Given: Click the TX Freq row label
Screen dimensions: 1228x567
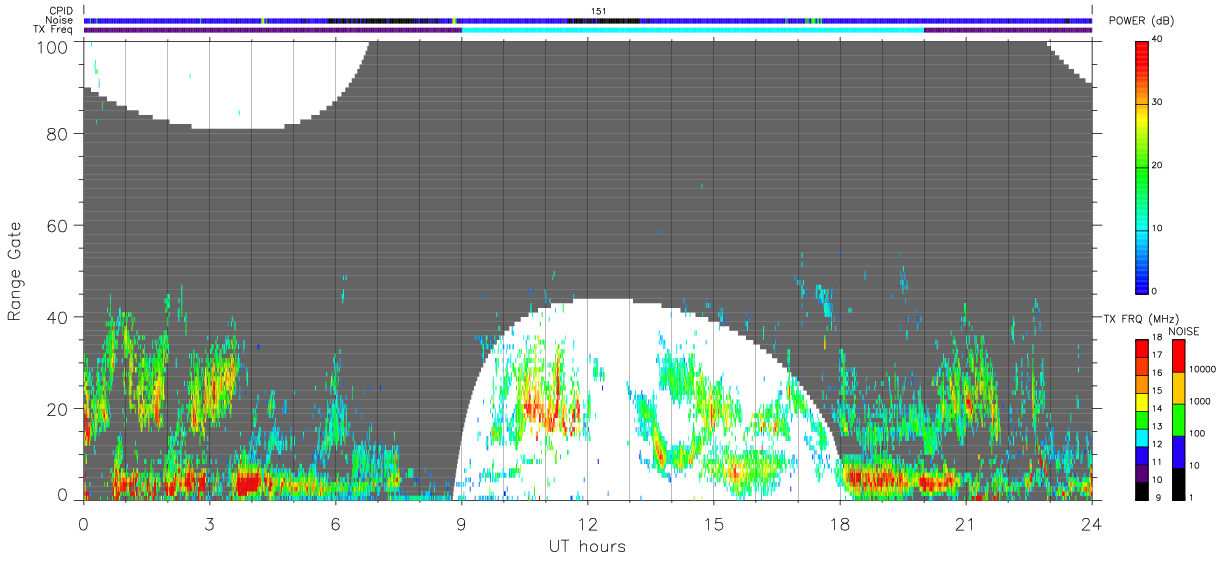Looking at the screenshot, I should tap(53, 29).
